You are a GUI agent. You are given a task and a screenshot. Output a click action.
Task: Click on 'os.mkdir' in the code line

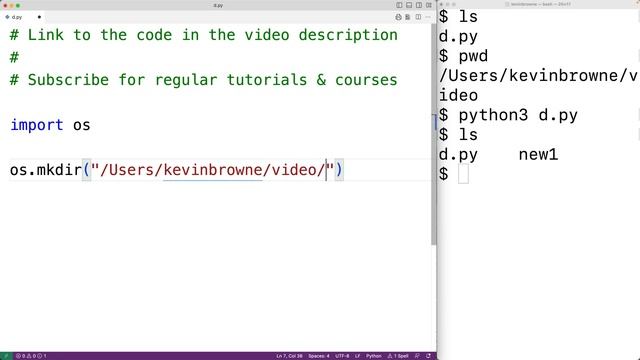(46, 170)
